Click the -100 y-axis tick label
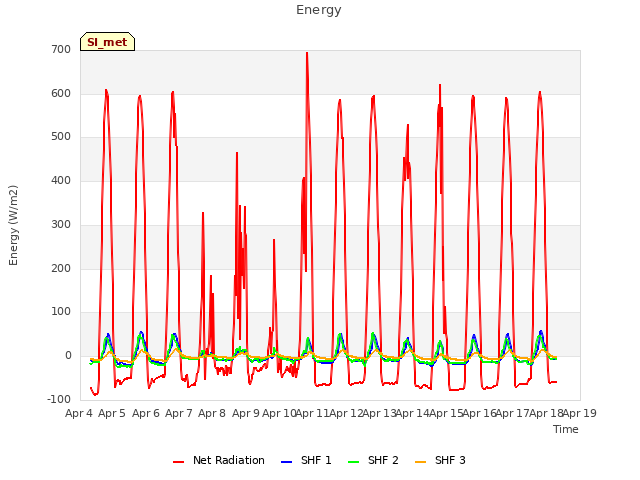The height and width of the screenshot is (480, 640). coord(59,400)
